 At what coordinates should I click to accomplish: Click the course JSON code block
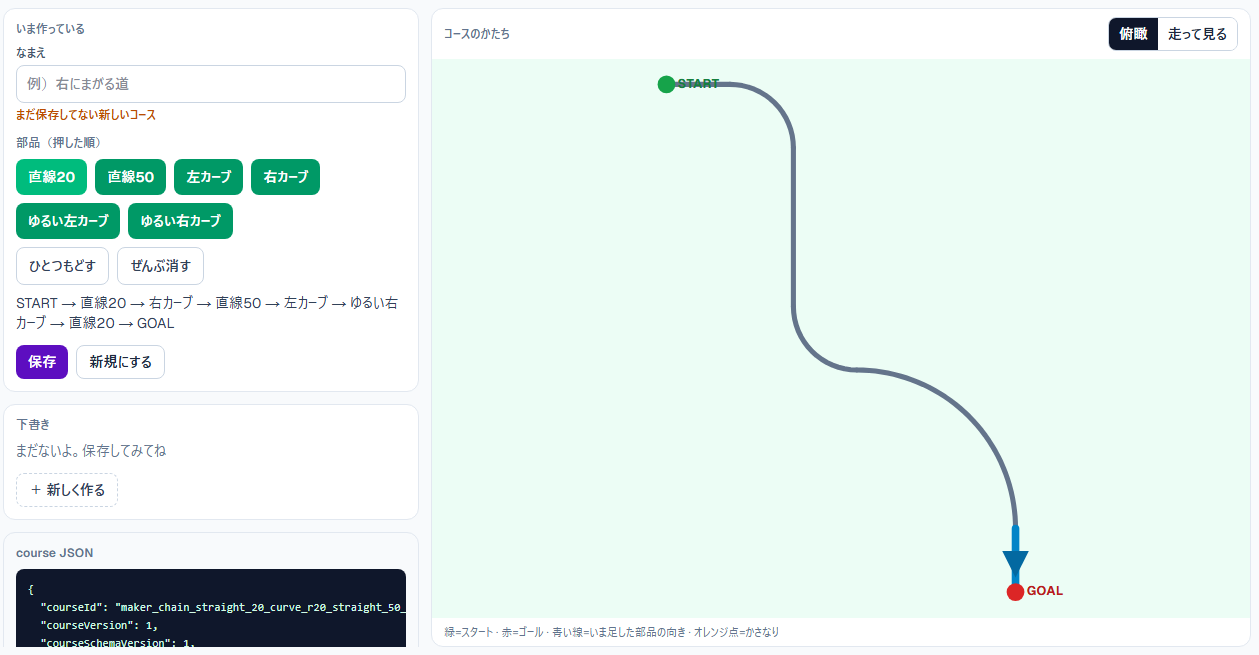point(211,609)
